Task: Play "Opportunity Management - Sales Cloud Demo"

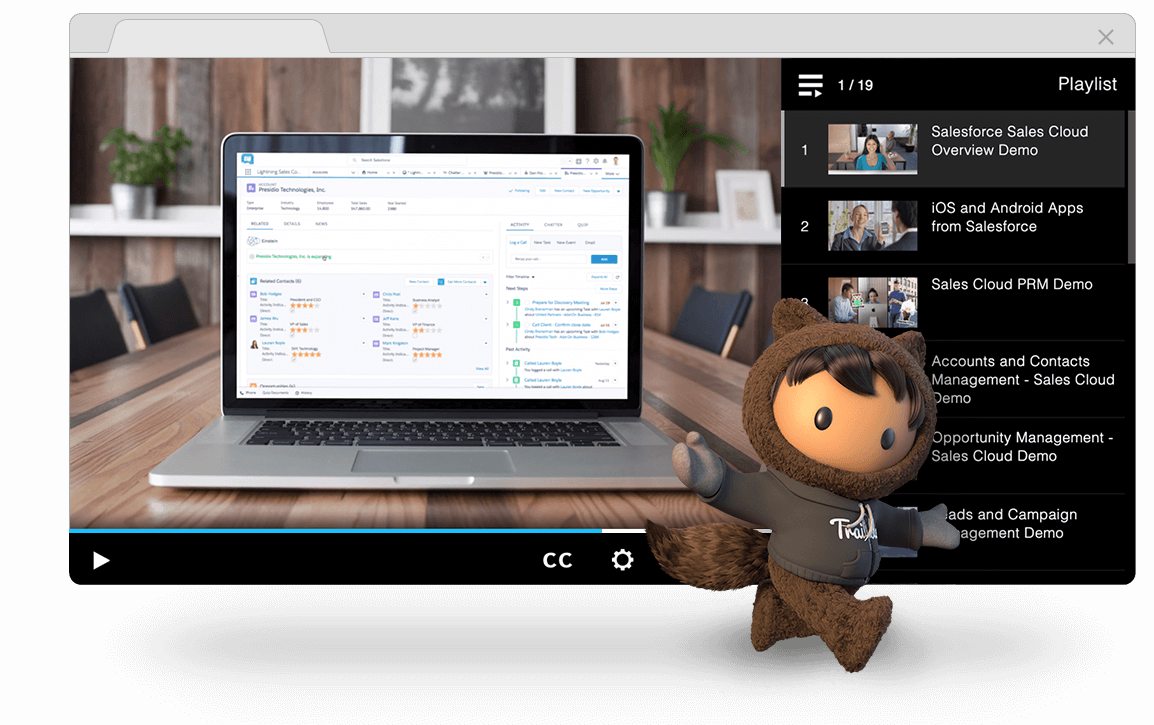Action: tap(1022, 447)
